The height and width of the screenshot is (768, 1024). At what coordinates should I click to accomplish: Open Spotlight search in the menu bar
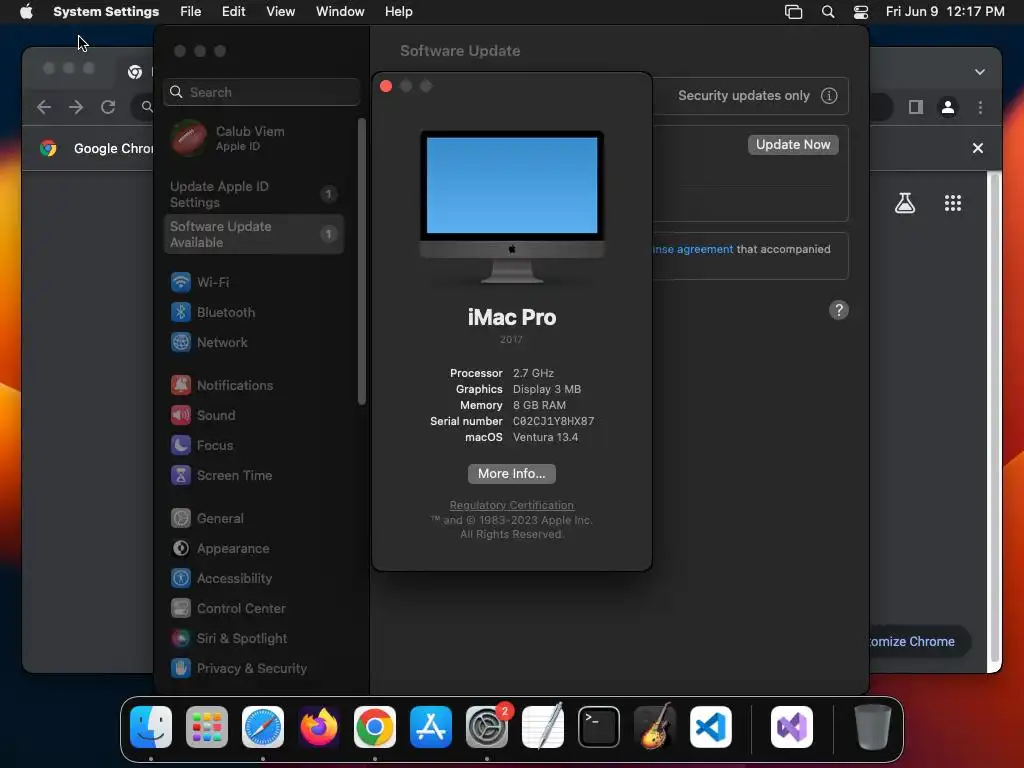(827, 12)
